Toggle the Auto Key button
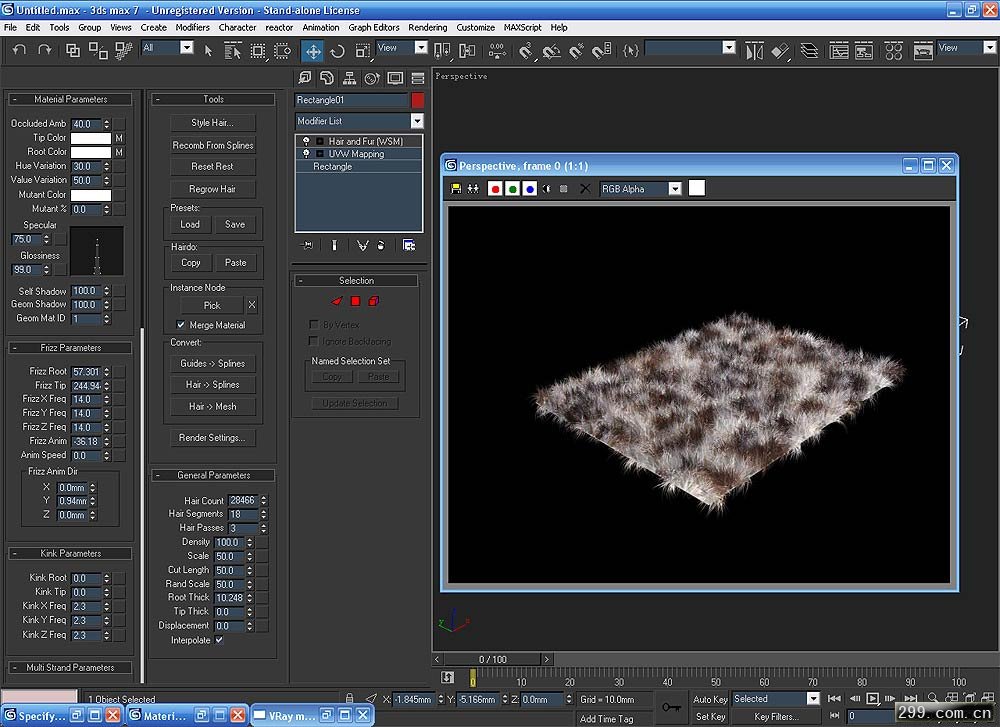 [710, 699]
